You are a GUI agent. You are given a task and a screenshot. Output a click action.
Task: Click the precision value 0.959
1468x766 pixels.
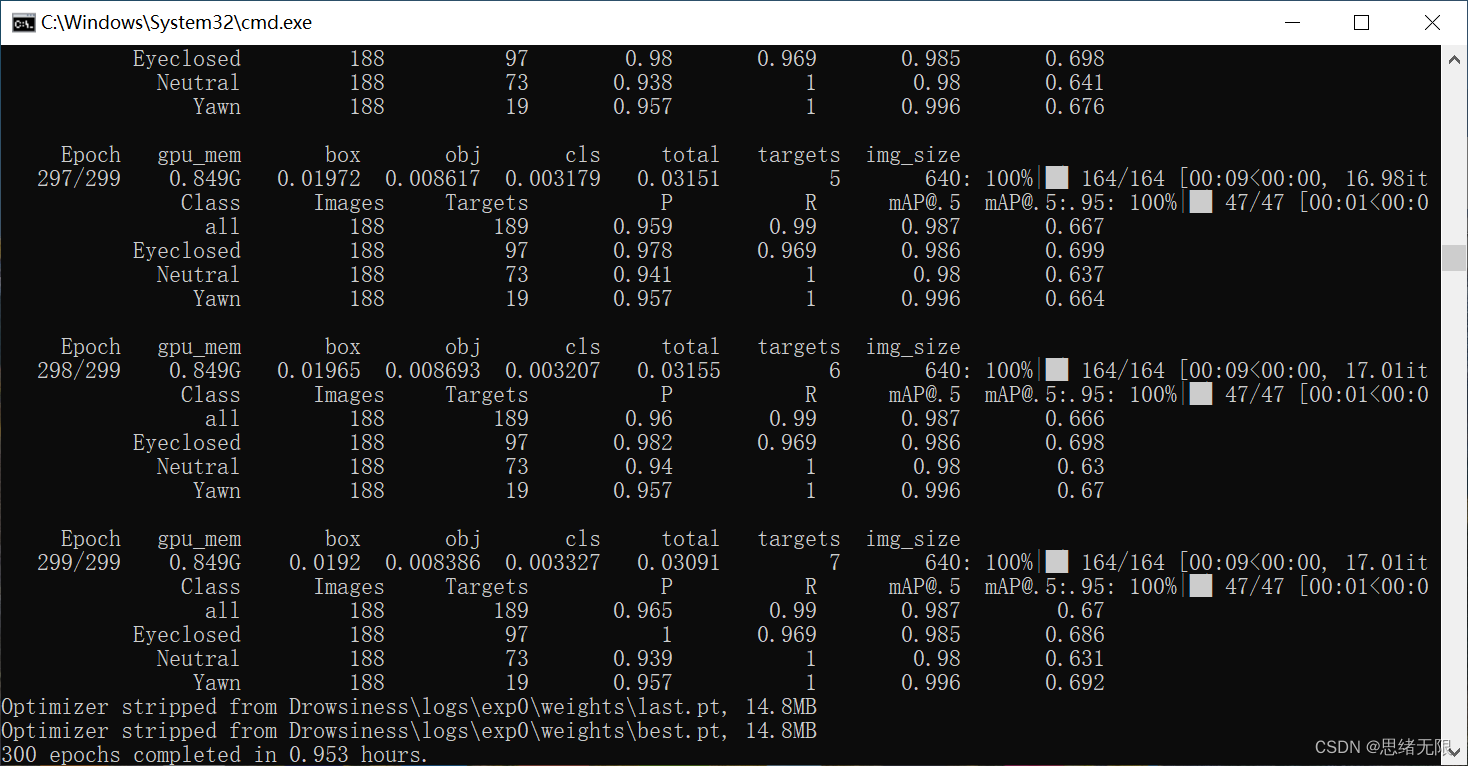pos(643,227)
